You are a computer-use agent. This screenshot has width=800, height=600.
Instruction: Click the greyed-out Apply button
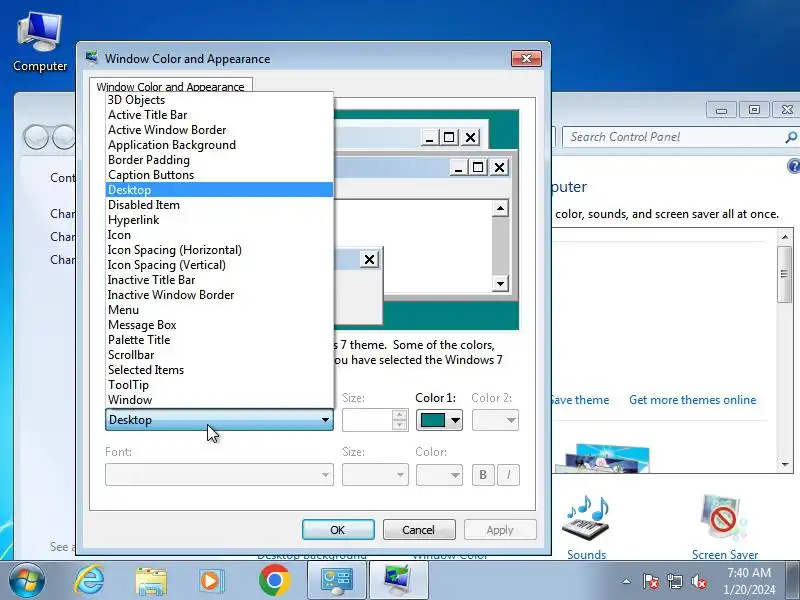(x=500, y=530)
